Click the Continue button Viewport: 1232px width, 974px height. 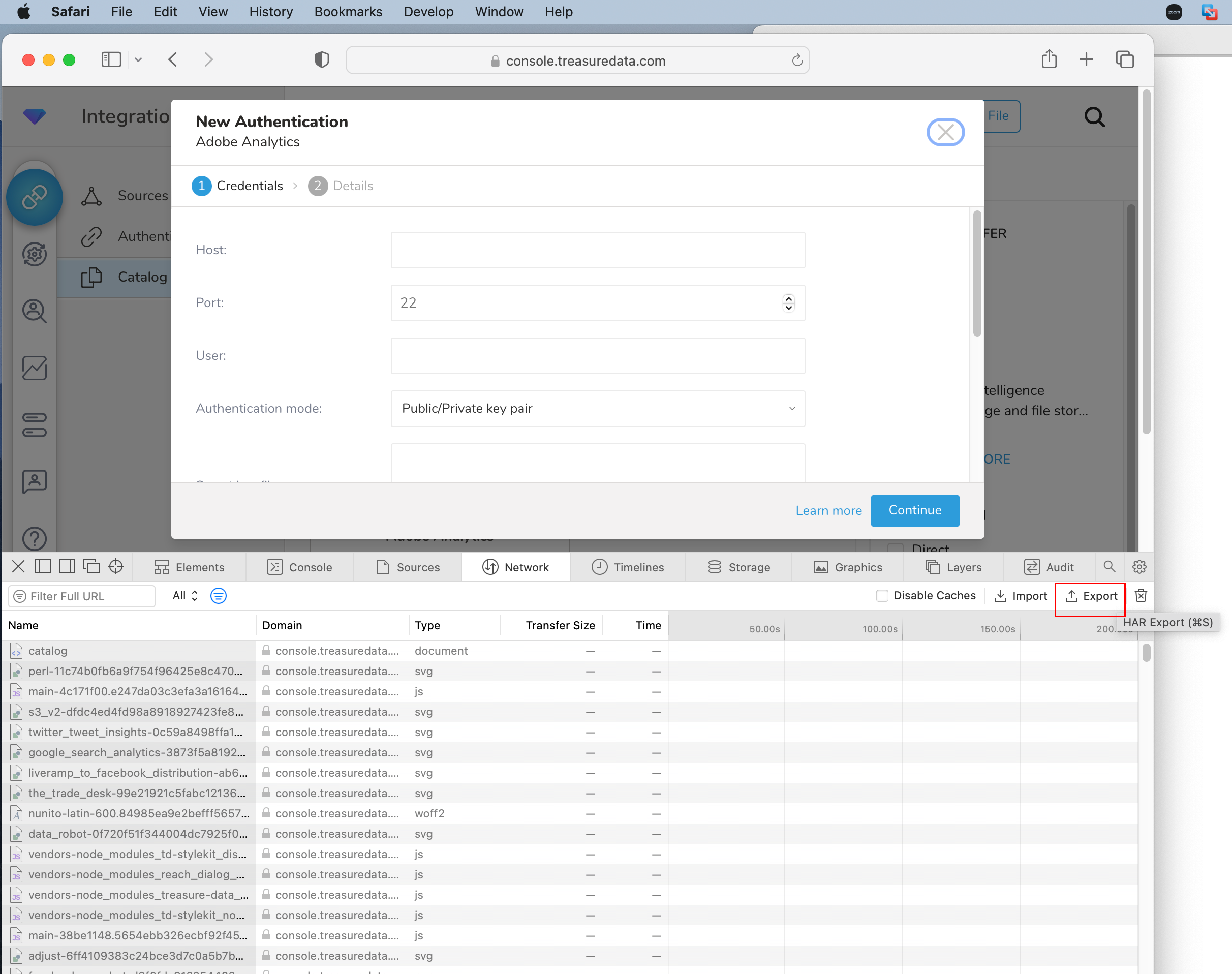[914, 510]
